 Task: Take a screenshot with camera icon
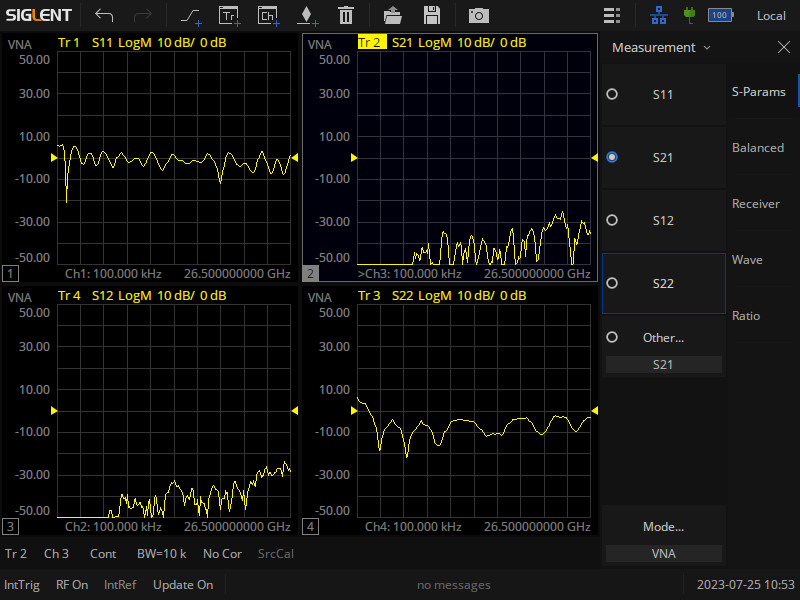coord(479,16)
